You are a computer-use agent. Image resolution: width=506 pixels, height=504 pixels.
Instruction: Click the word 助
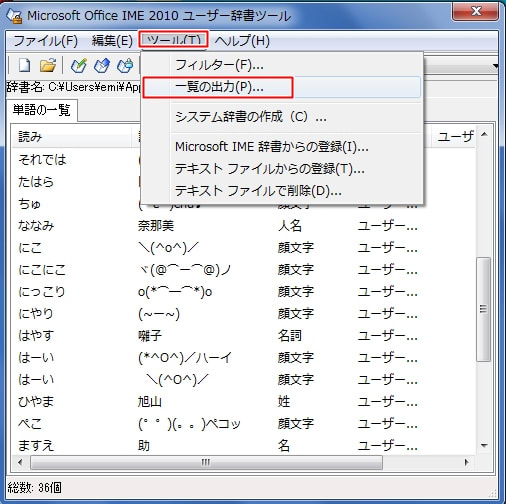(x=144, y=446)
